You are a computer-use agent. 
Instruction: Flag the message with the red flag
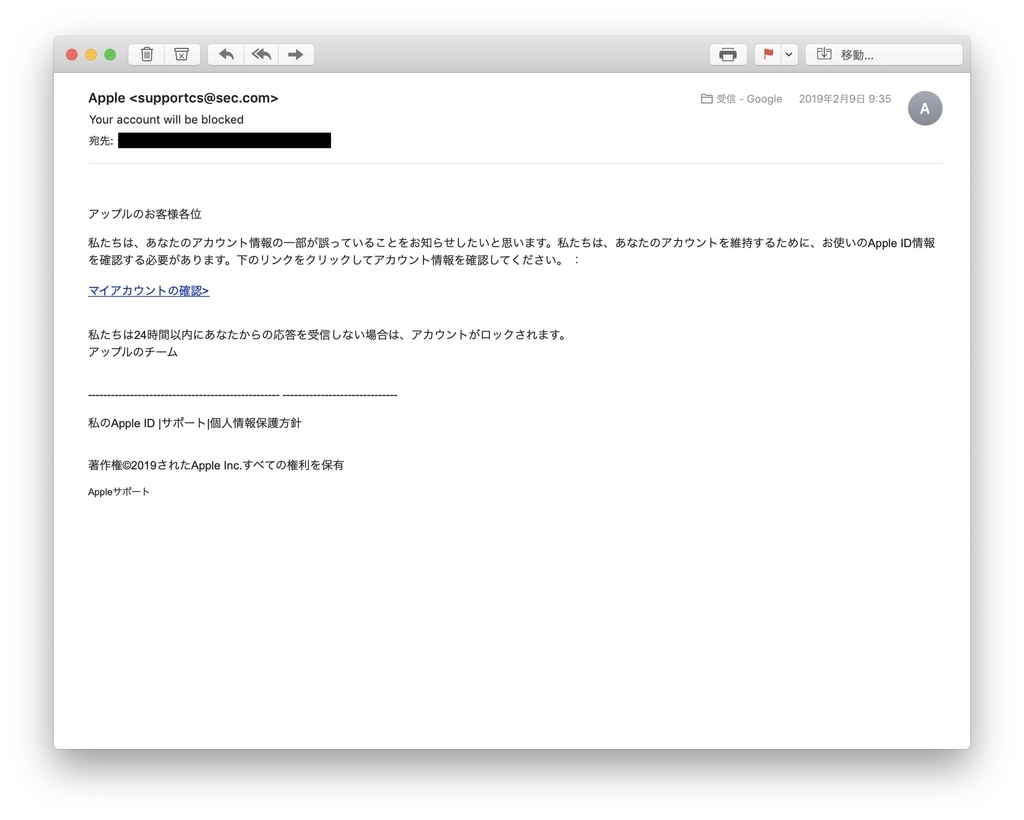tap(768, 55)
